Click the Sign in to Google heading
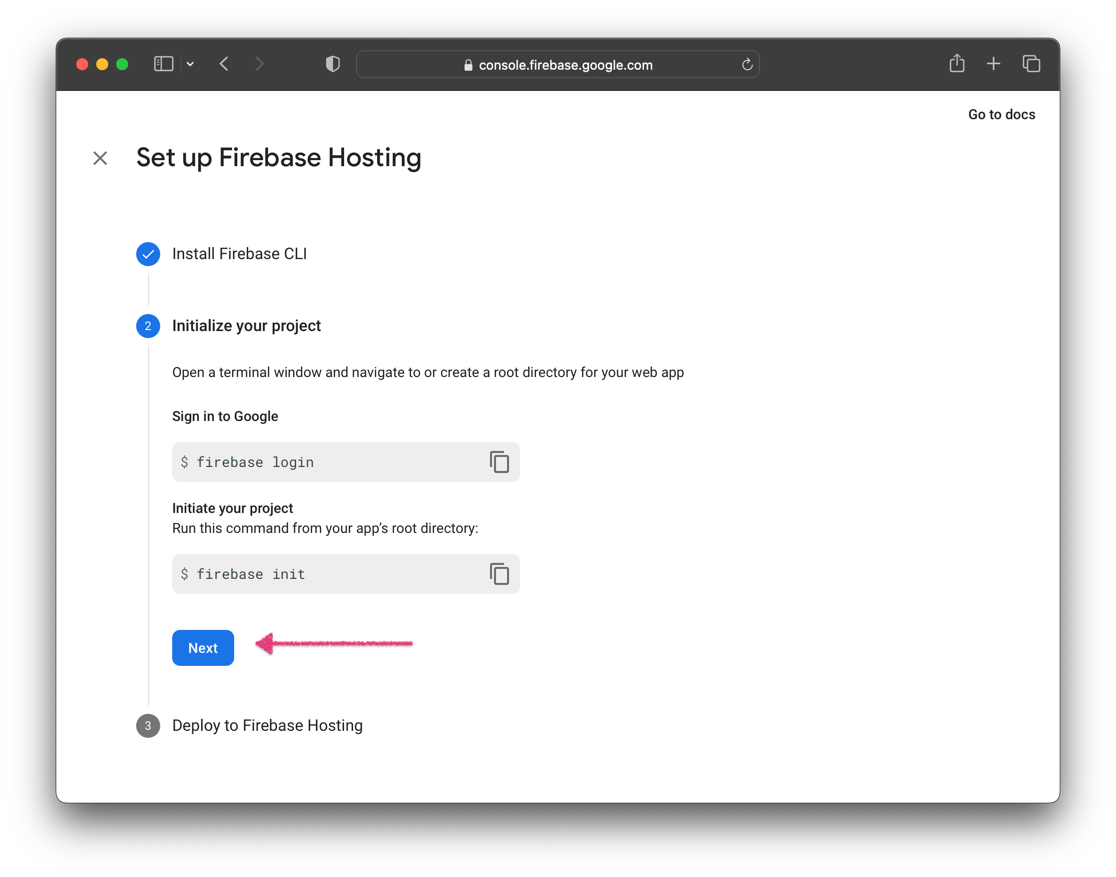1116x877 pixels. 225,416
